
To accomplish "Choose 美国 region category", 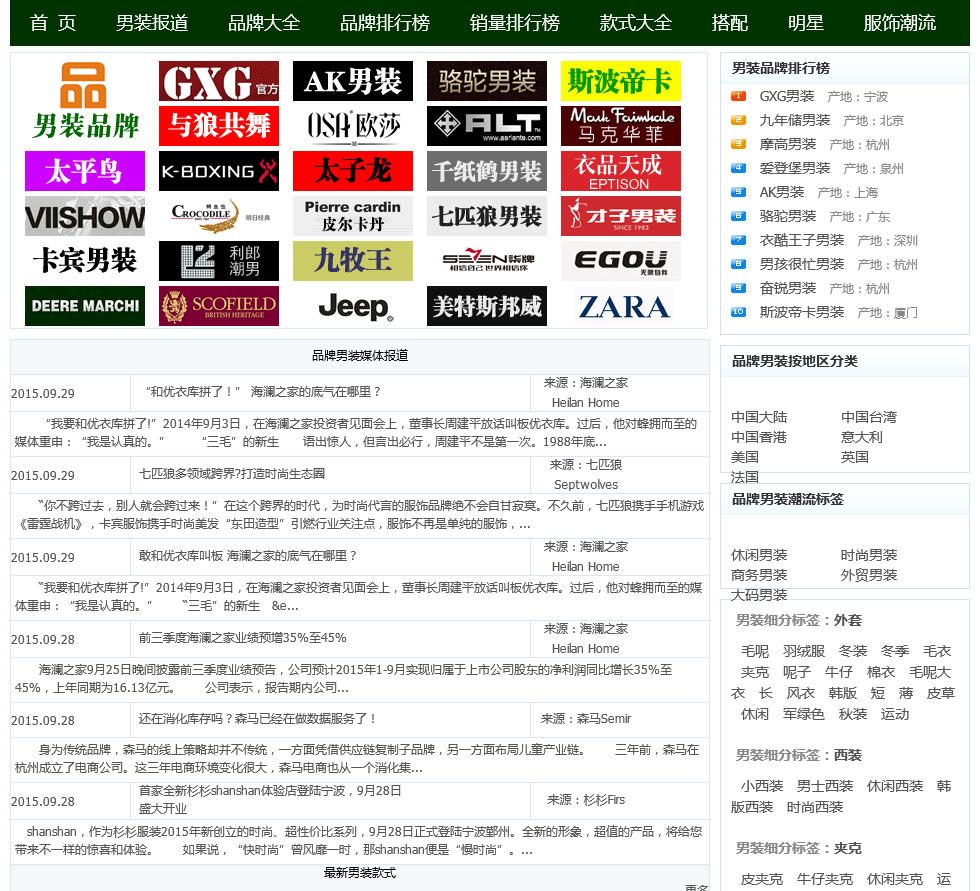I will (x=744, y=457).
